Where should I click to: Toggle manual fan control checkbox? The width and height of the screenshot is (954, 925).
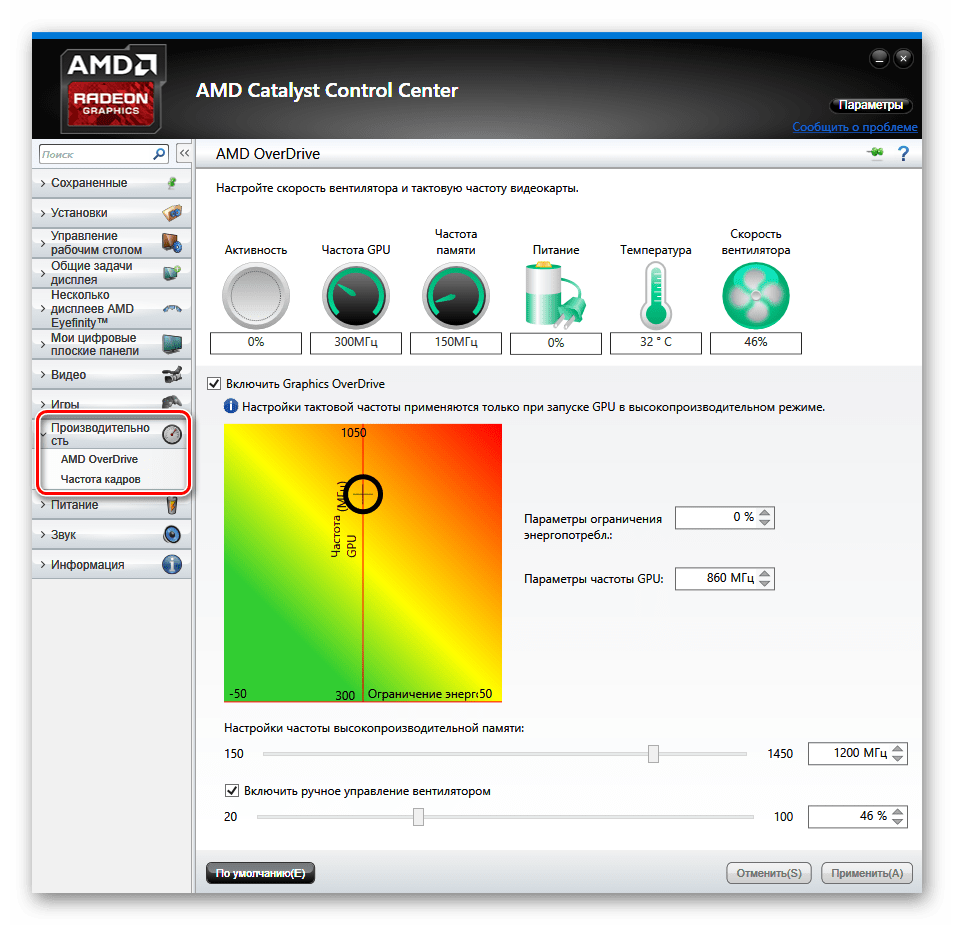coord(232,791)
